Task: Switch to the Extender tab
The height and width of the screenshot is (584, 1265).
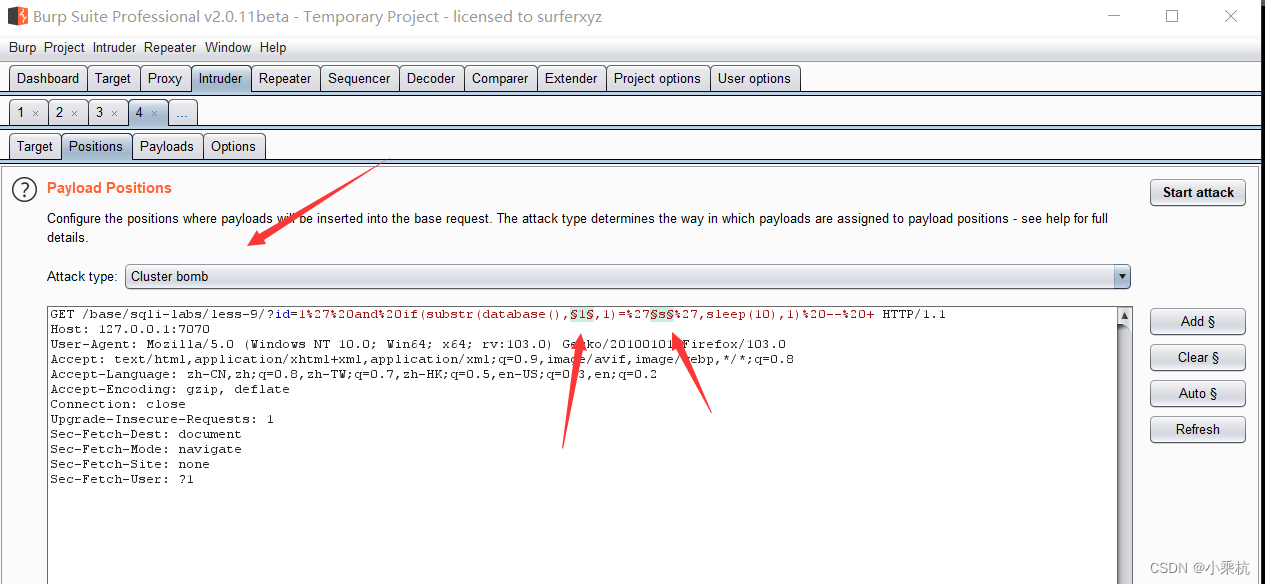Action: pos(571,79)
